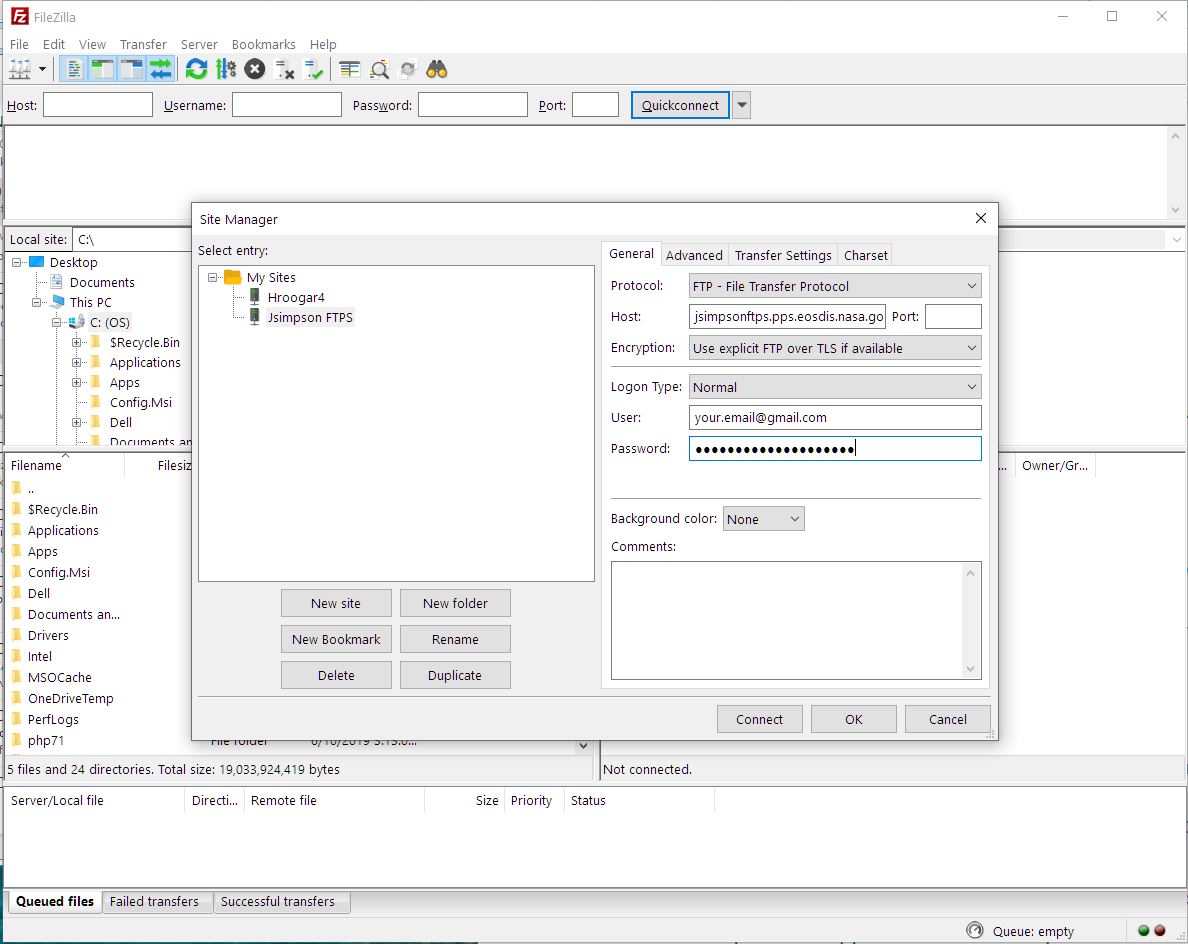This screenshot has height=944, width=1188.
Task: Click the New Bookmark button
Action: (x=336, y=639)
